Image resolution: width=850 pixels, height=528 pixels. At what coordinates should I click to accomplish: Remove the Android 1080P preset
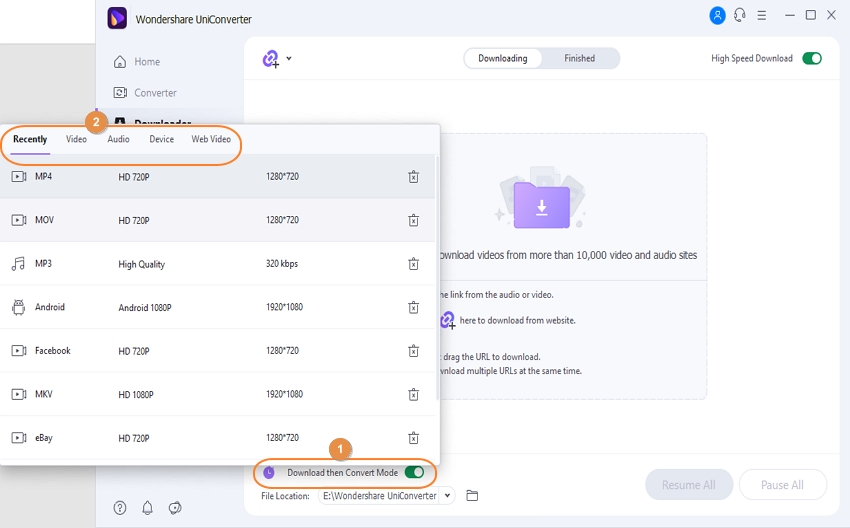tap(413, 308)
